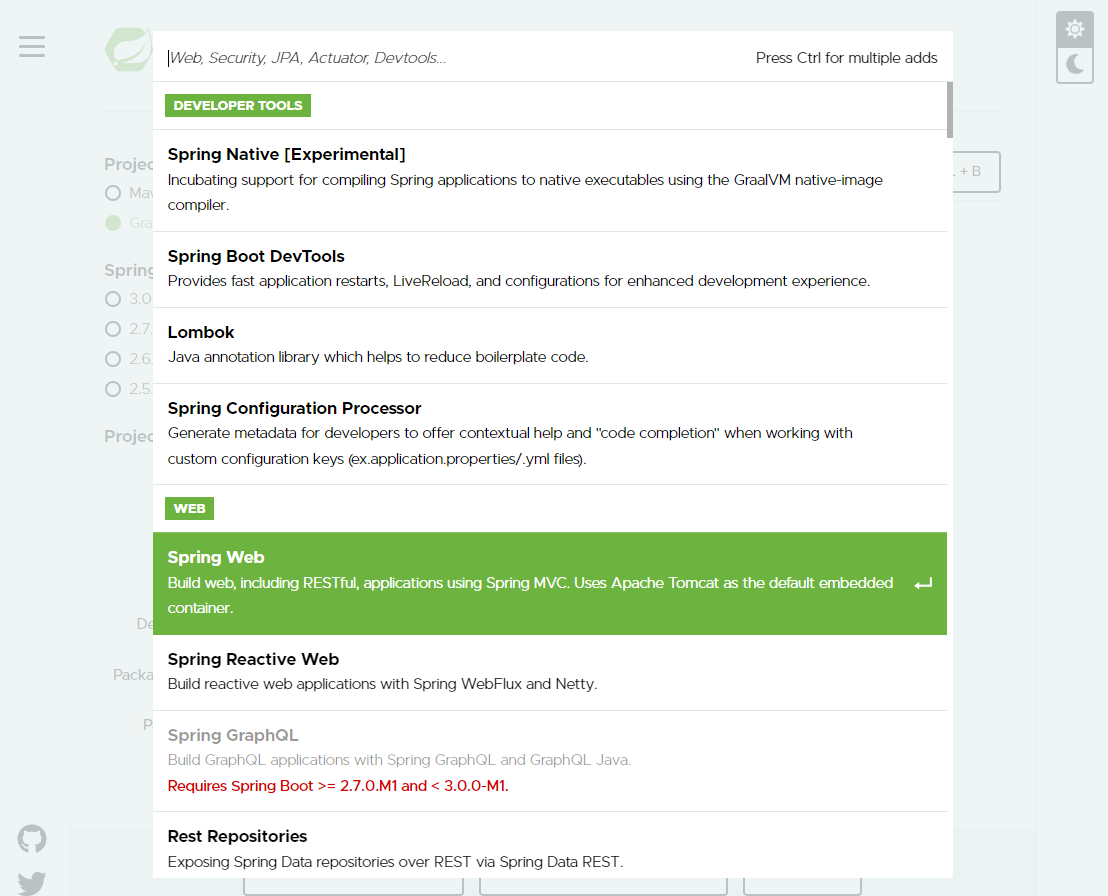This screenshot has width=1108, height=896.
Task: Choose Spring Boot 2.7 radio option
Action: [113, 329]
